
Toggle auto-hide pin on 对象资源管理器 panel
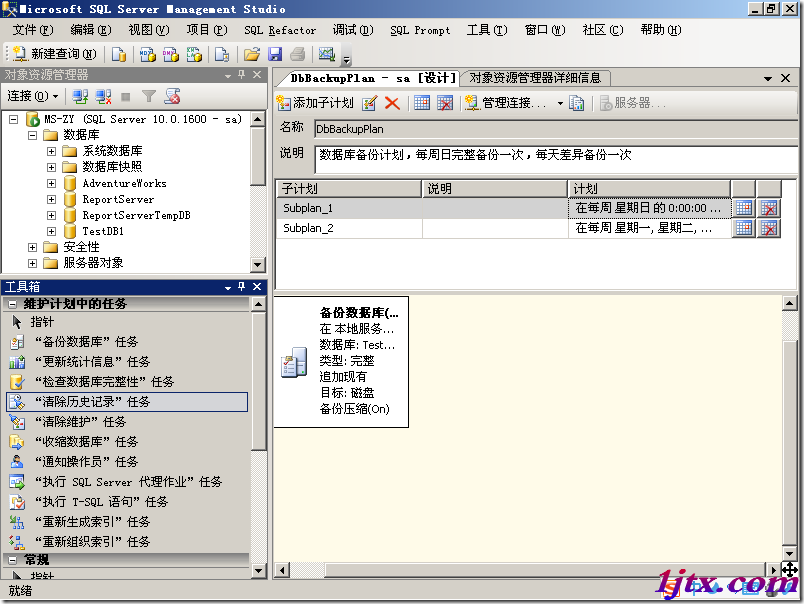point(242,75)
